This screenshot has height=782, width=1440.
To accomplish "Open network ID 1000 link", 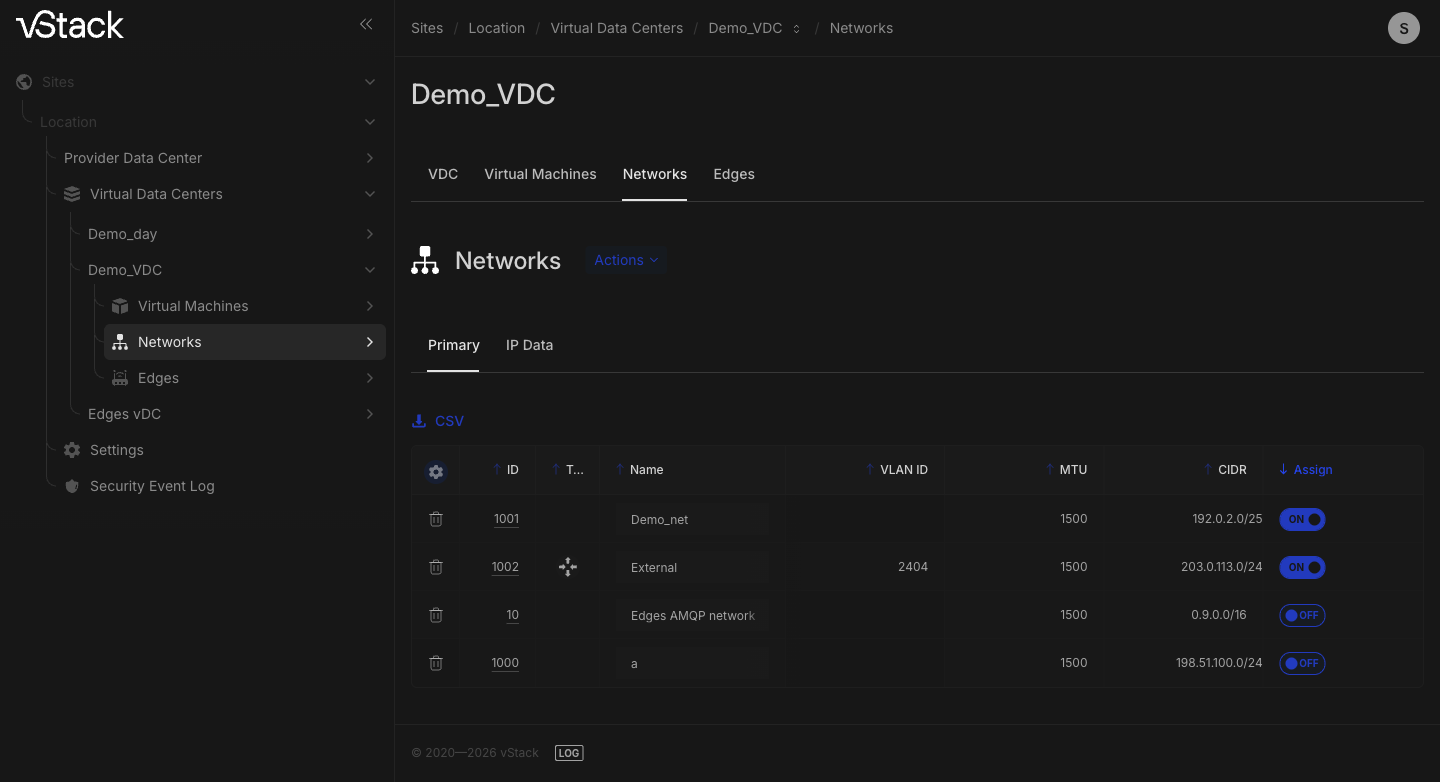I will pos(505,663).
